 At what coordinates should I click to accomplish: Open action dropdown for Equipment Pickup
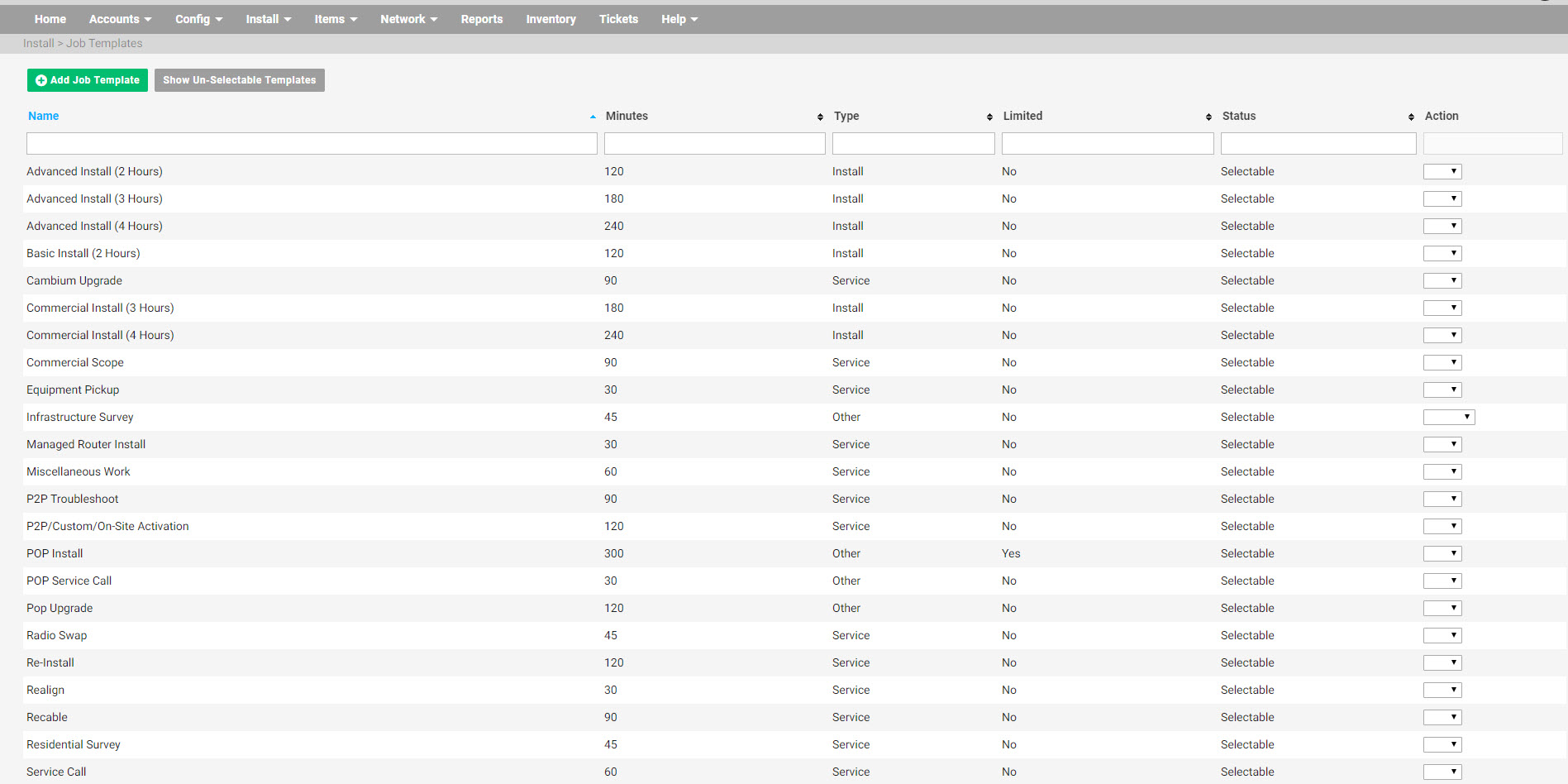coord(1442,390)
